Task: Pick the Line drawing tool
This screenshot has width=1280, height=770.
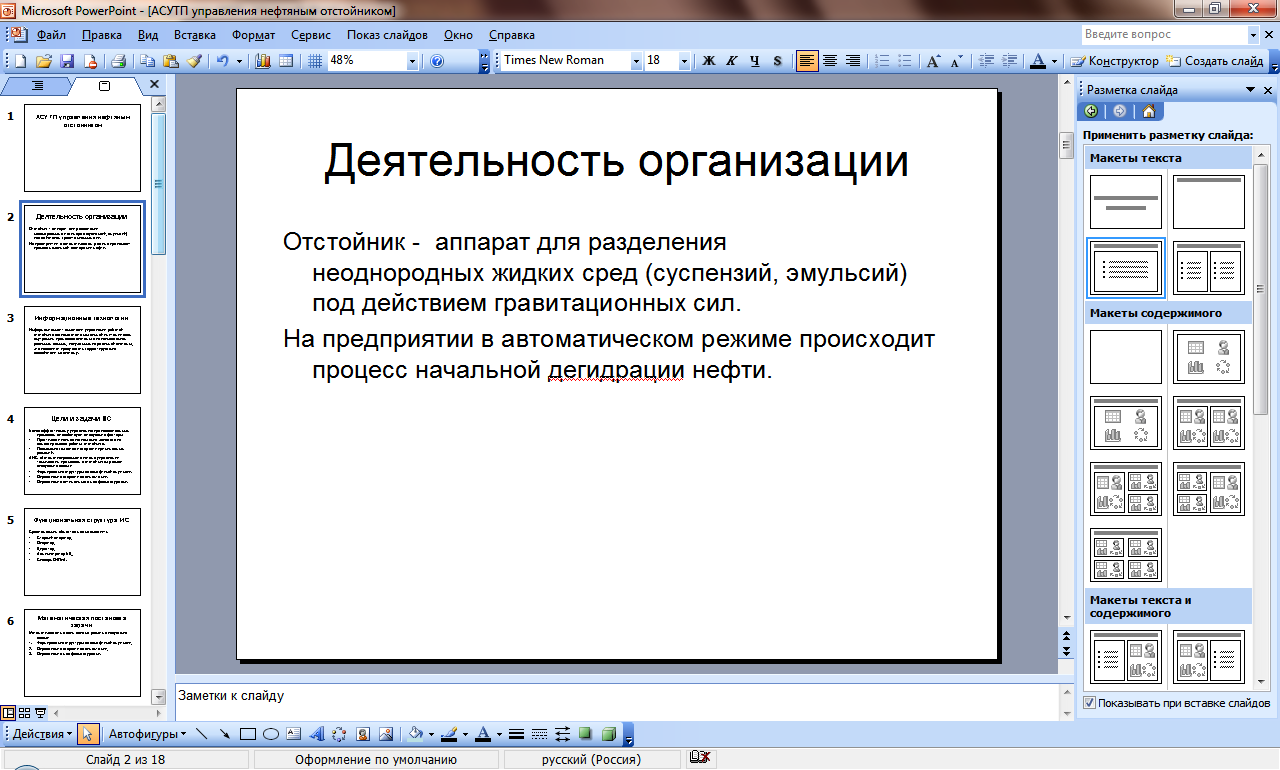Action: (202, 734)
